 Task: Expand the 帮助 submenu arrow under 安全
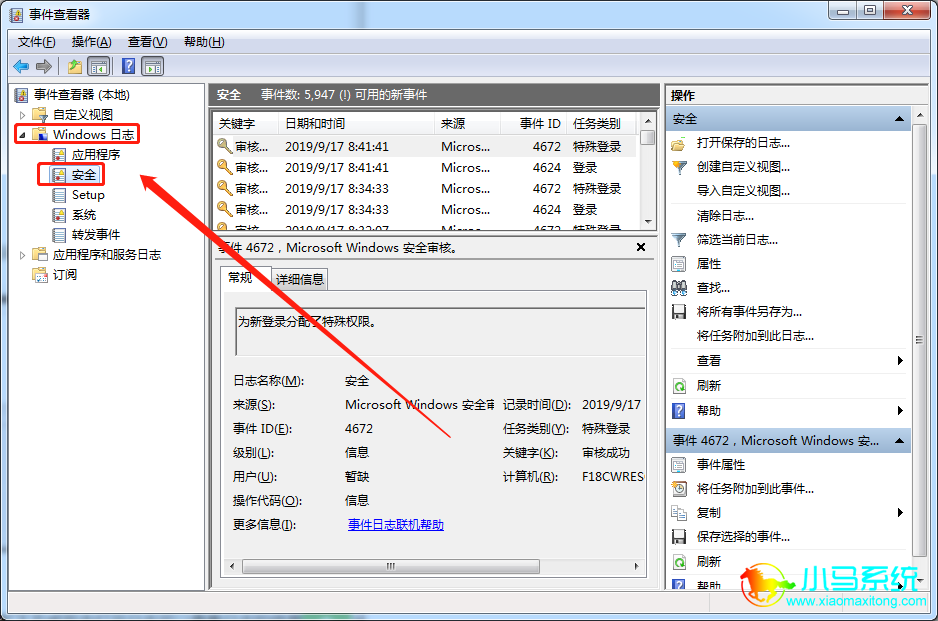[900, 410]
